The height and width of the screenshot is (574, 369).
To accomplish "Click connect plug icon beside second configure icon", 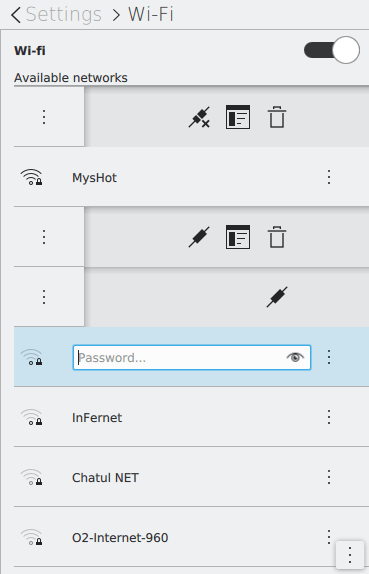I will click(x=199, y=237).
